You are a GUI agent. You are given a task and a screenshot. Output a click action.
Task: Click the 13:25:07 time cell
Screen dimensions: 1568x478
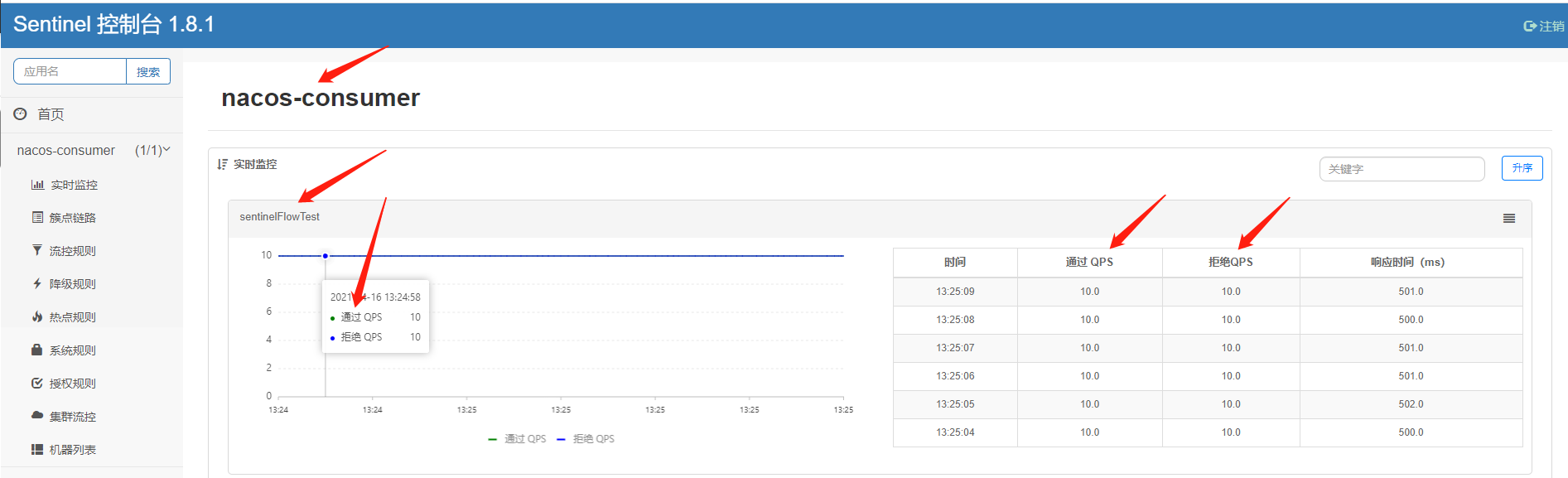pos(955,348)
